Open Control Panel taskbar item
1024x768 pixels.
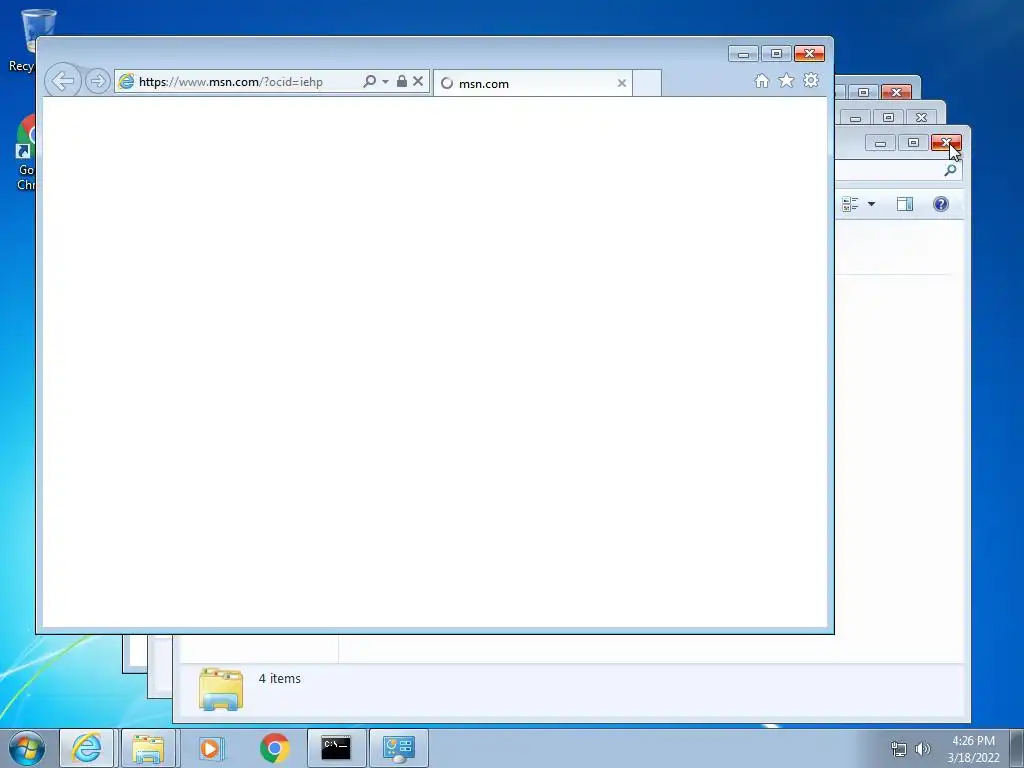coord(399,748)
